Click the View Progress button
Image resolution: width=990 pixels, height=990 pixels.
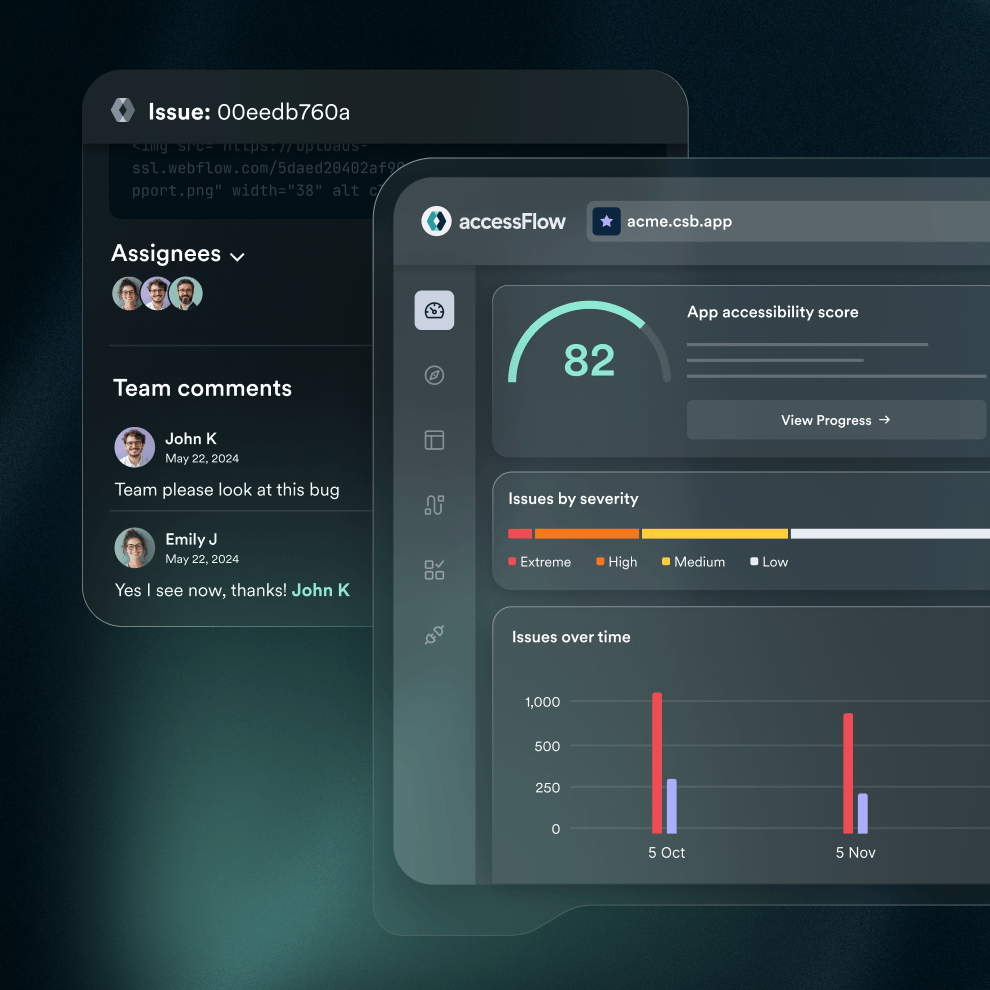pyautogui.click(x=835, y=420)
